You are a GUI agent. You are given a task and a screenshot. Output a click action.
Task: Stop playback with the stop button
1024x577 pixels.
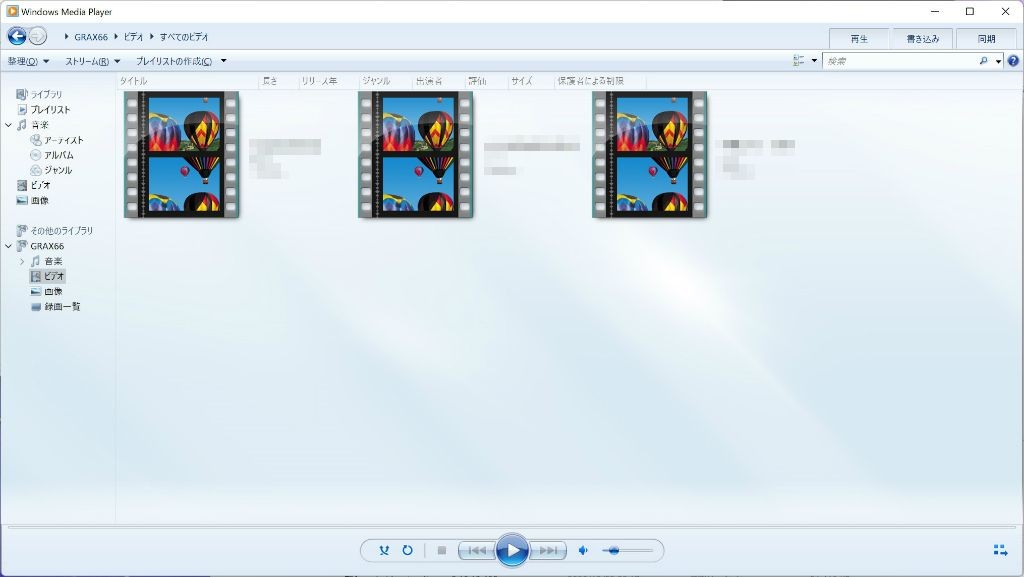pyautogui.click(x=442, y=550)
